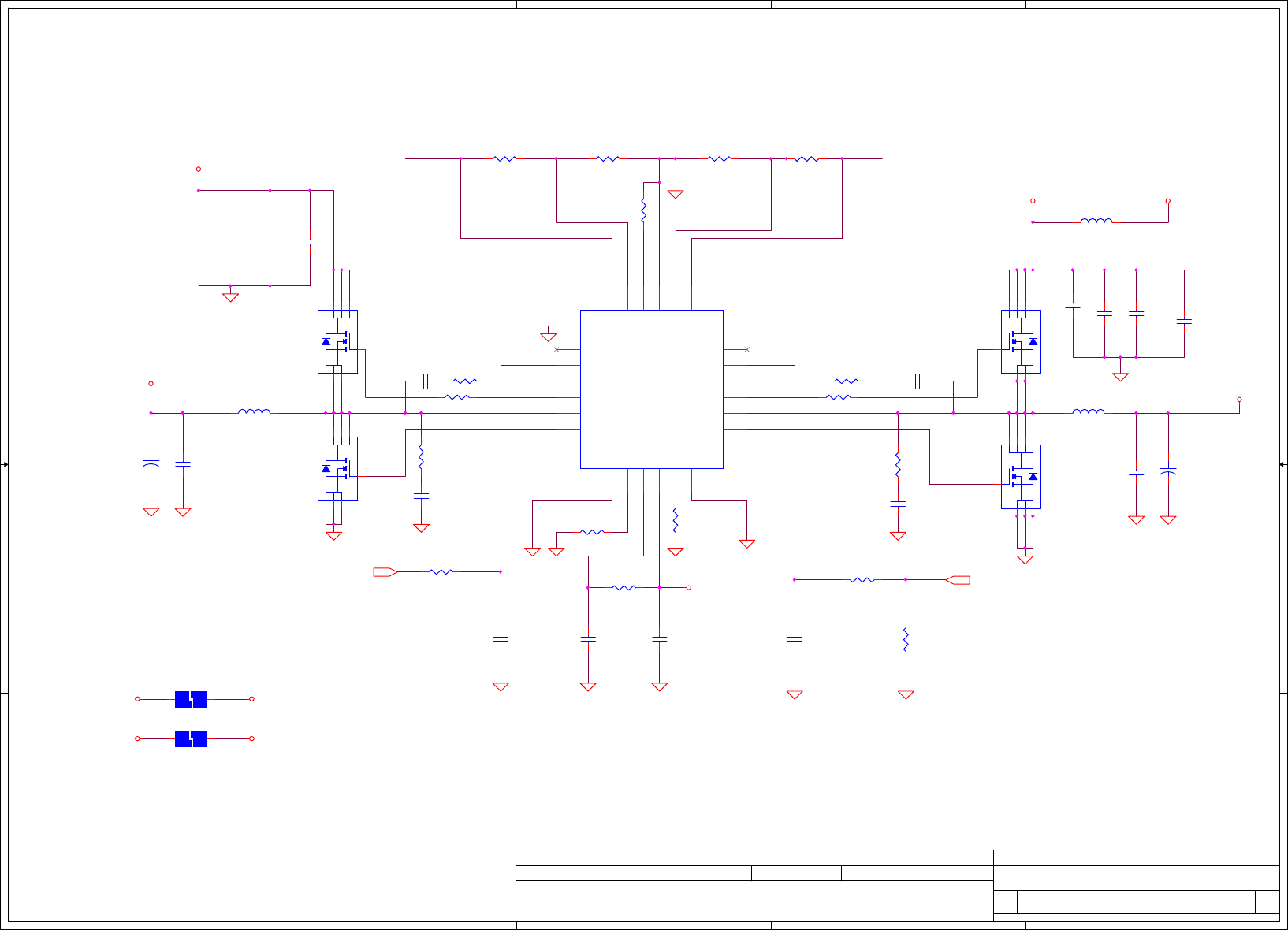Image resolution: width=1288 pixels, height=930 pixels.
Task: Select the output inductor right of the right MOSFETs
Action: coord(1089,411)
